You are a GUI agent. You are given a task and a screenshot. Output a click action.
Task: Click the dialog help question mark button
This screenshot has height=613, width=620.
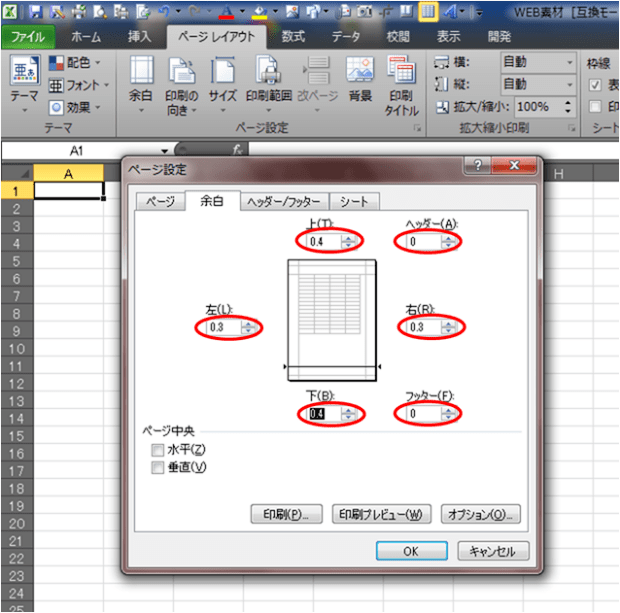pos(478,165)
